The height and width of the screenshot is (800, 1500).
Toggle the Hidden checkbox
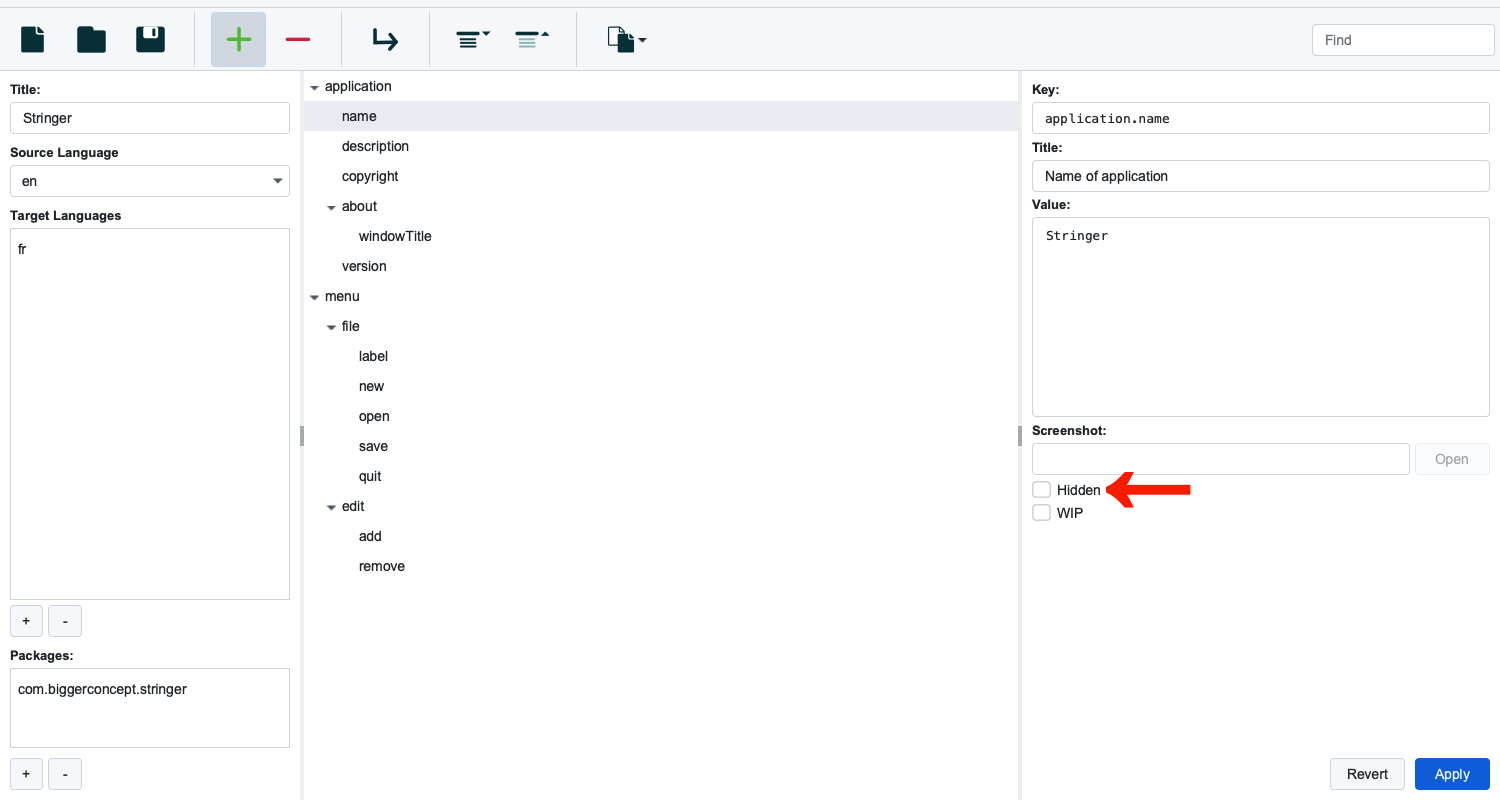pos(1042,490)
